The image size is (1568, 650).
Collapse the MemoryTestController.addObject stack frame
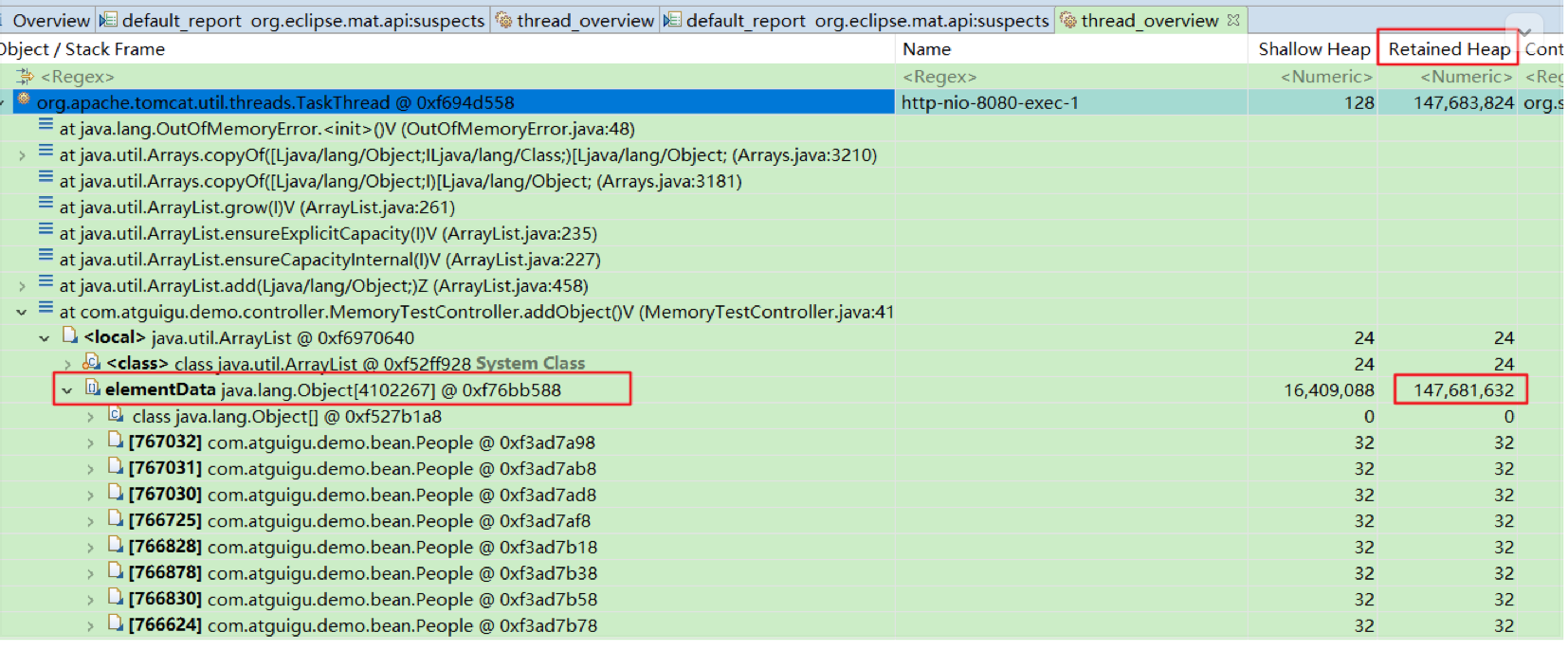click(x=22, y=312)
